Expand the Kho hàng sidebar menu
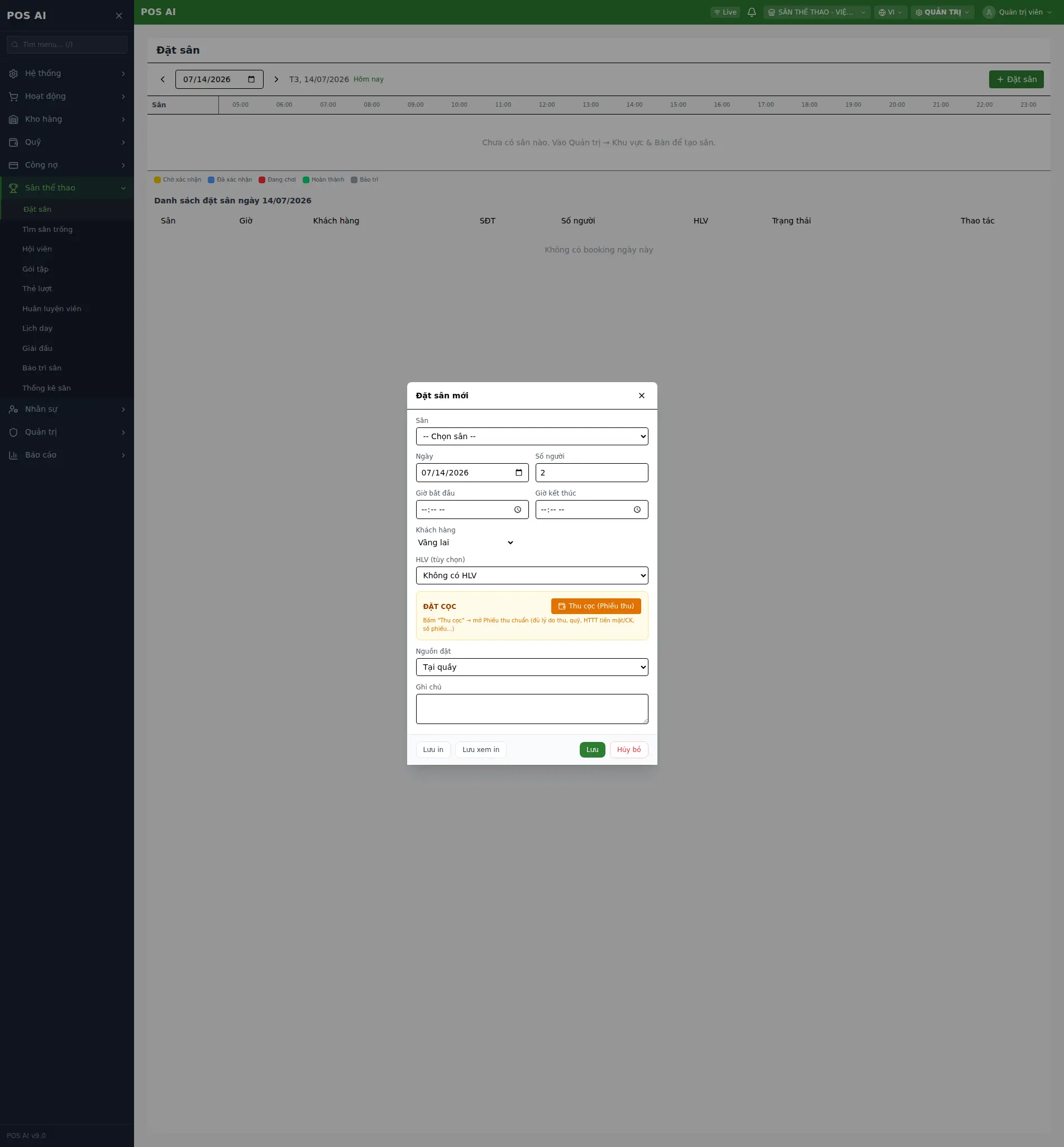 (x=67, y=119)
